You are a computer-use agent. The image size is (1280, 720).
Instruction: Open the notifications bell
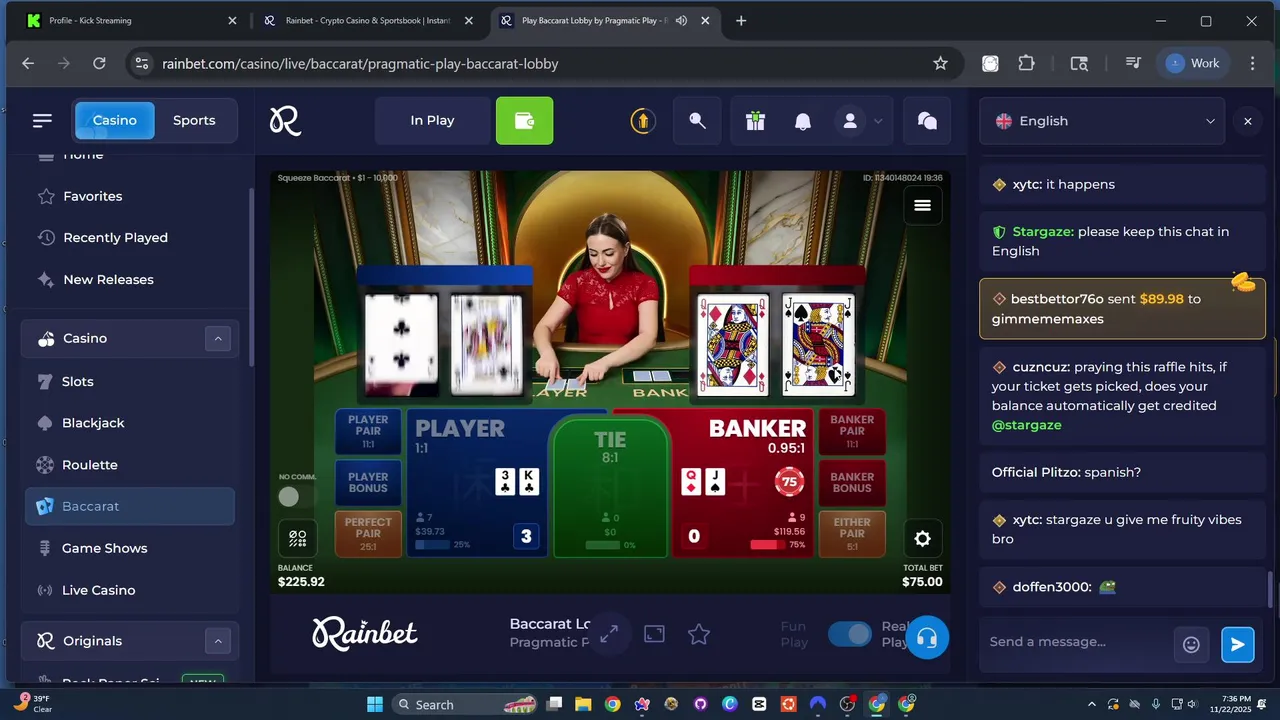coord(803,121)
